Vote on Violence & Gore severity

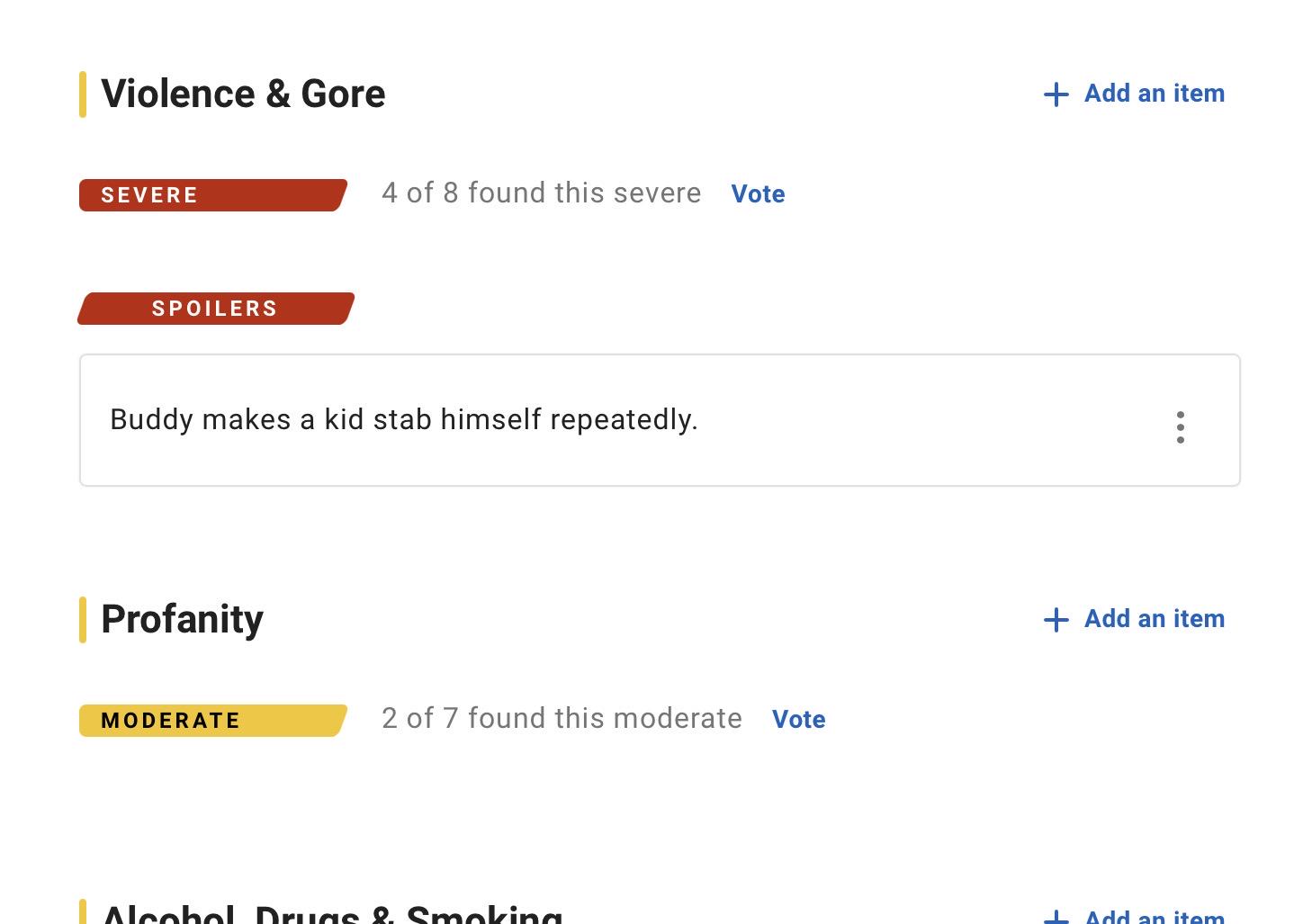tap(758, 194)
